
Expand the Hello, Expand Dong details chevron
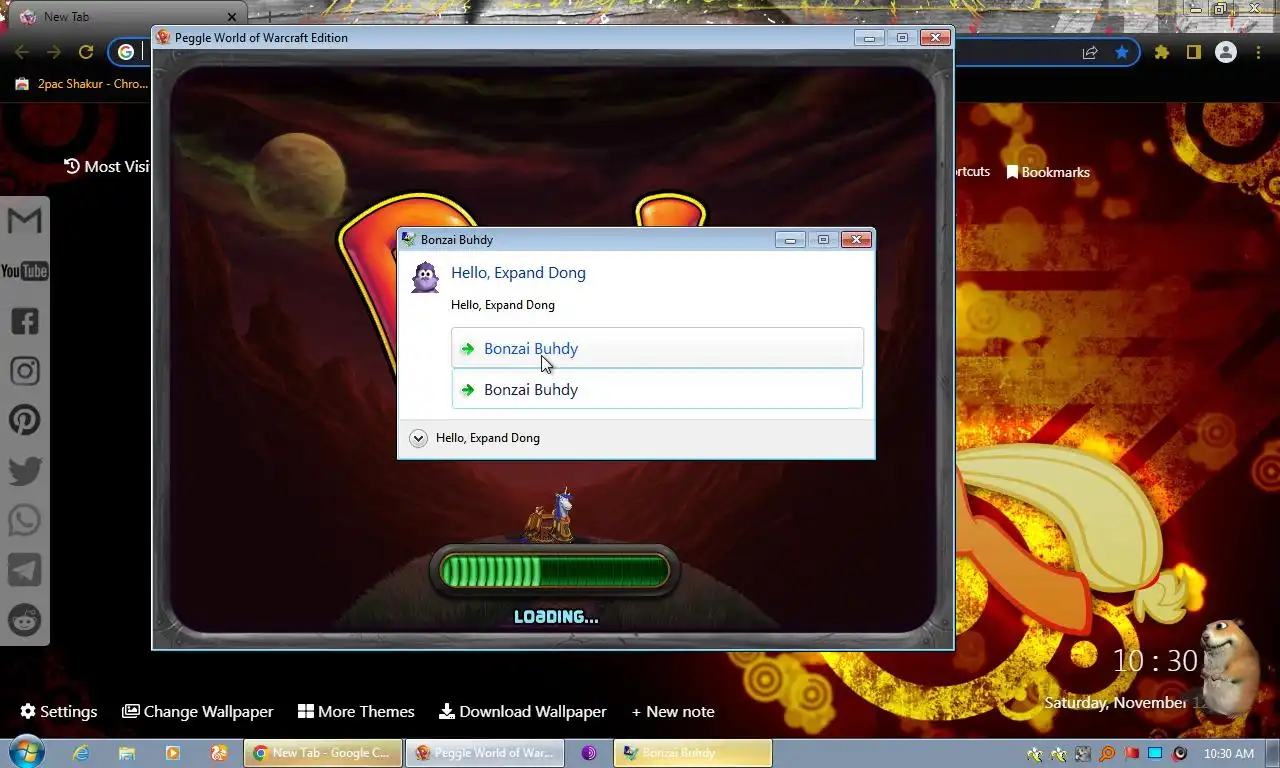[419, 438]
